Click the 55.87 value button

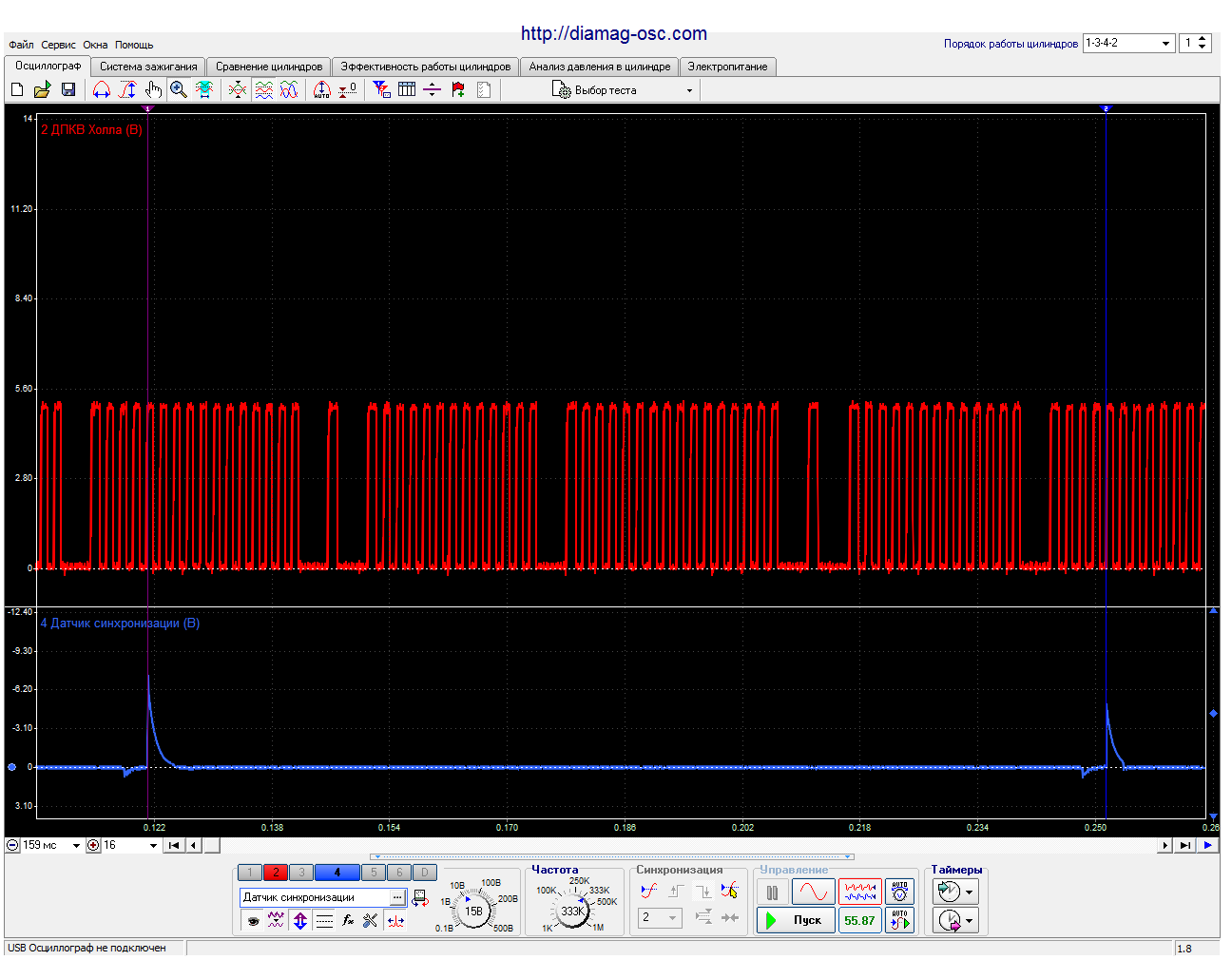(x=860, y=920)
